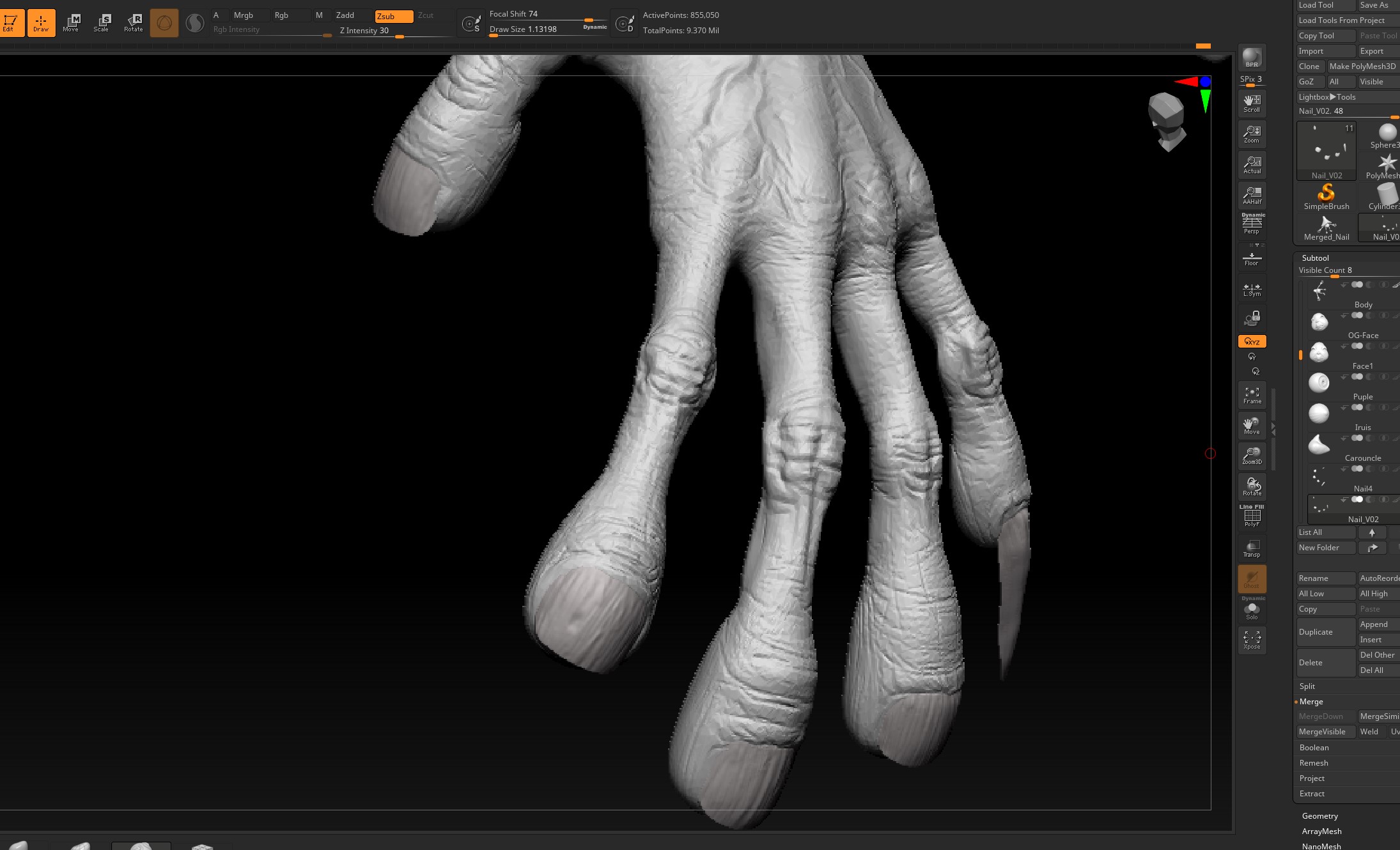The image size is (1400, 850).
Task: Click the Actual size icon
Action: pyautogui.click(x=1252, y=165)
